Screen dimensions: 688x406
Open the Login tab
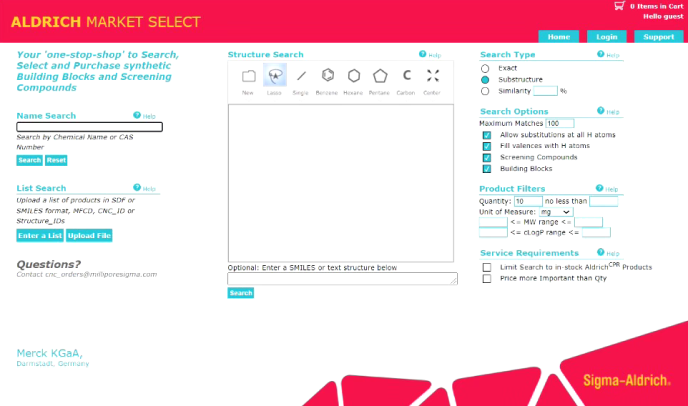coord(606,37)
